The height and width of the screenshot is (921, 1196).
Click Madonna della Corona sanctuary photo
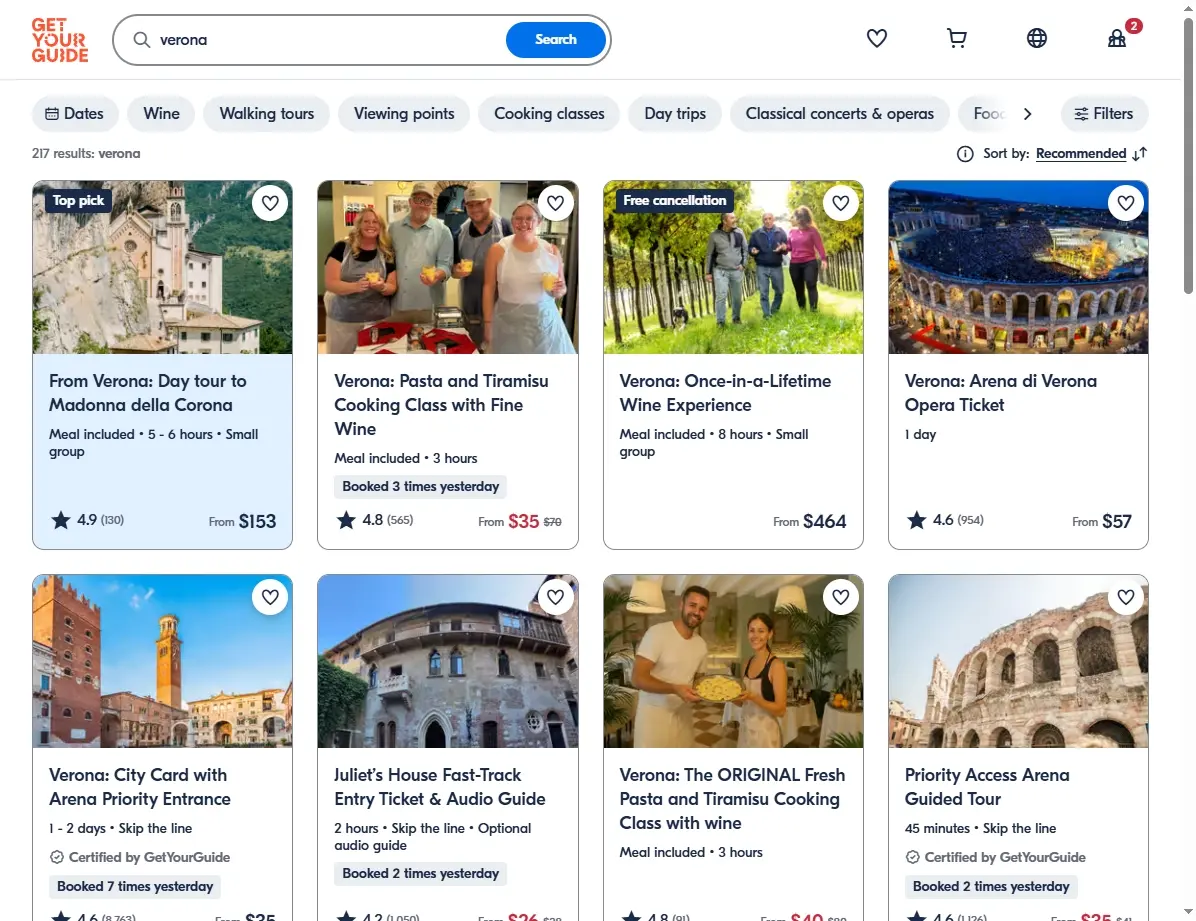162,267
